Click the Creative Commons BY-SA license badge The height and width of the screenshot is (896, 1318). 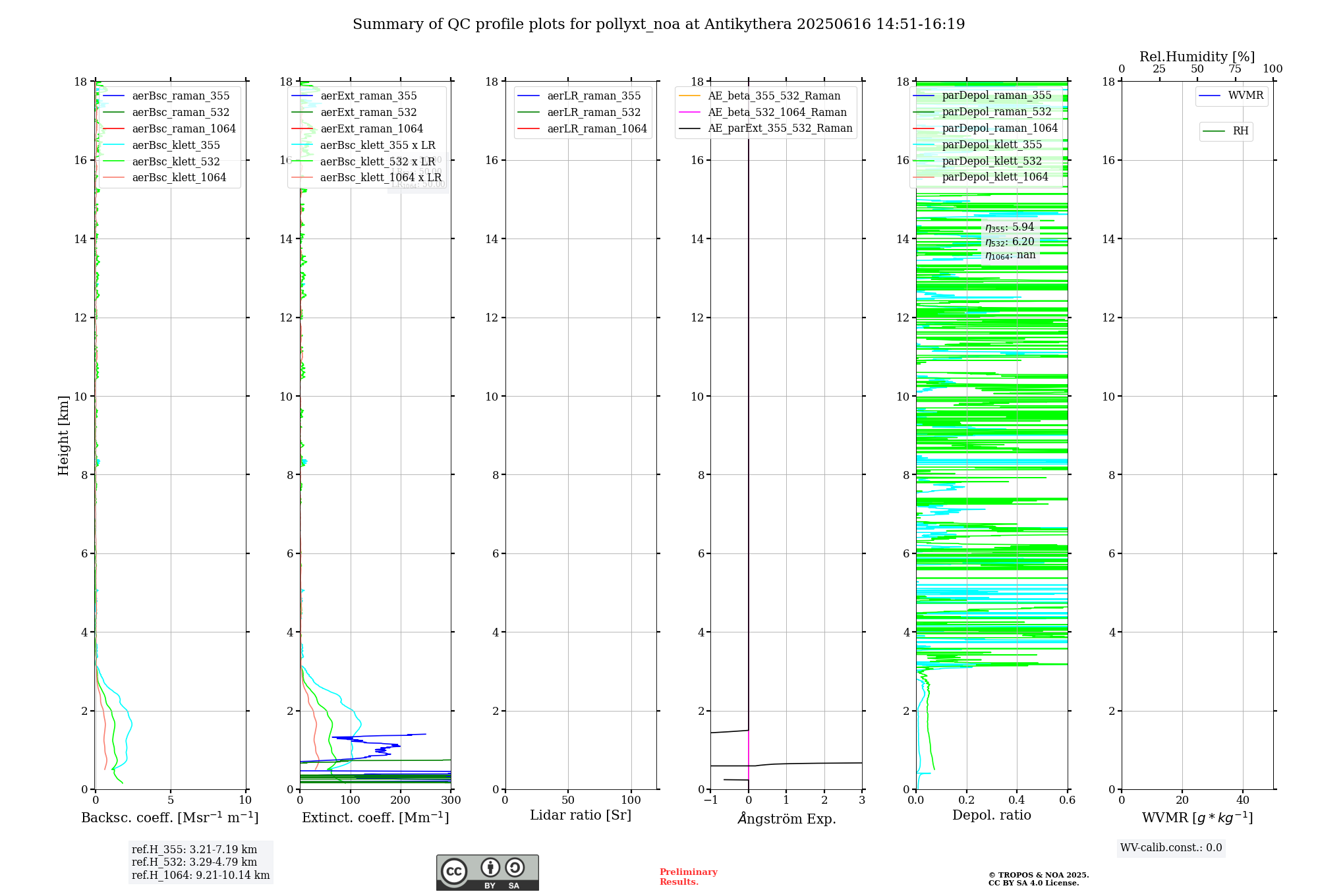pyautogui.click(x=487, y=872)
